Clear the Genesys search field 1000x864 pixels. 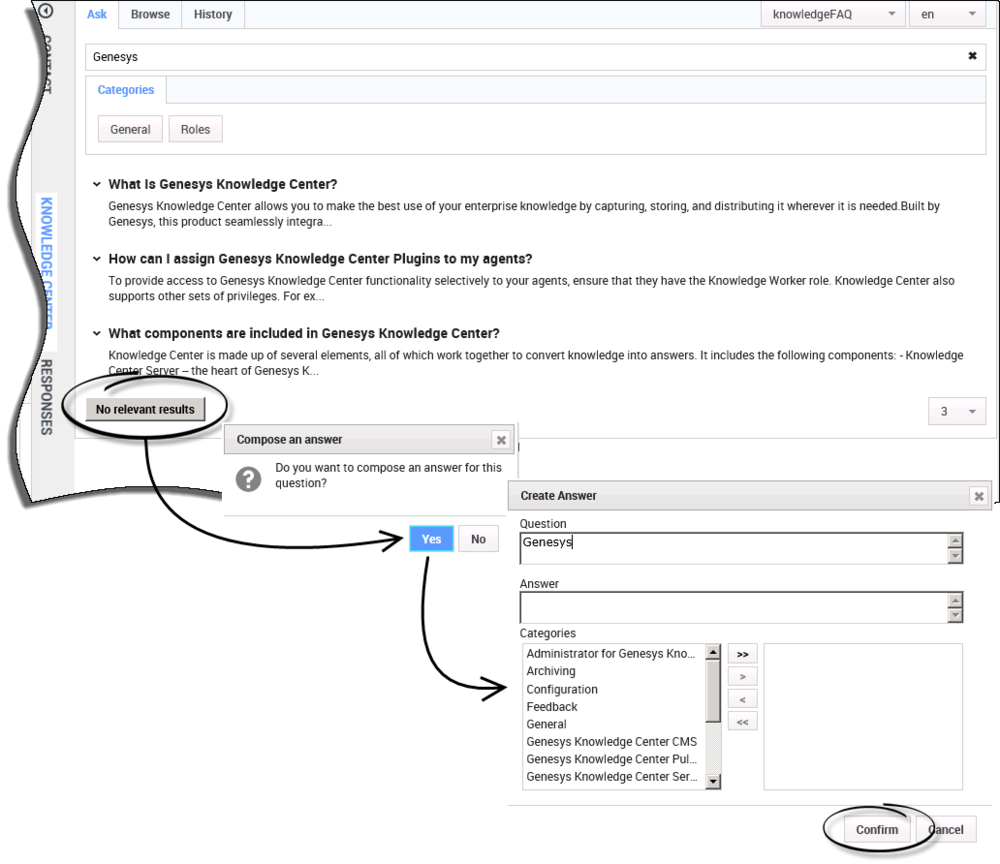pos(972,56)
